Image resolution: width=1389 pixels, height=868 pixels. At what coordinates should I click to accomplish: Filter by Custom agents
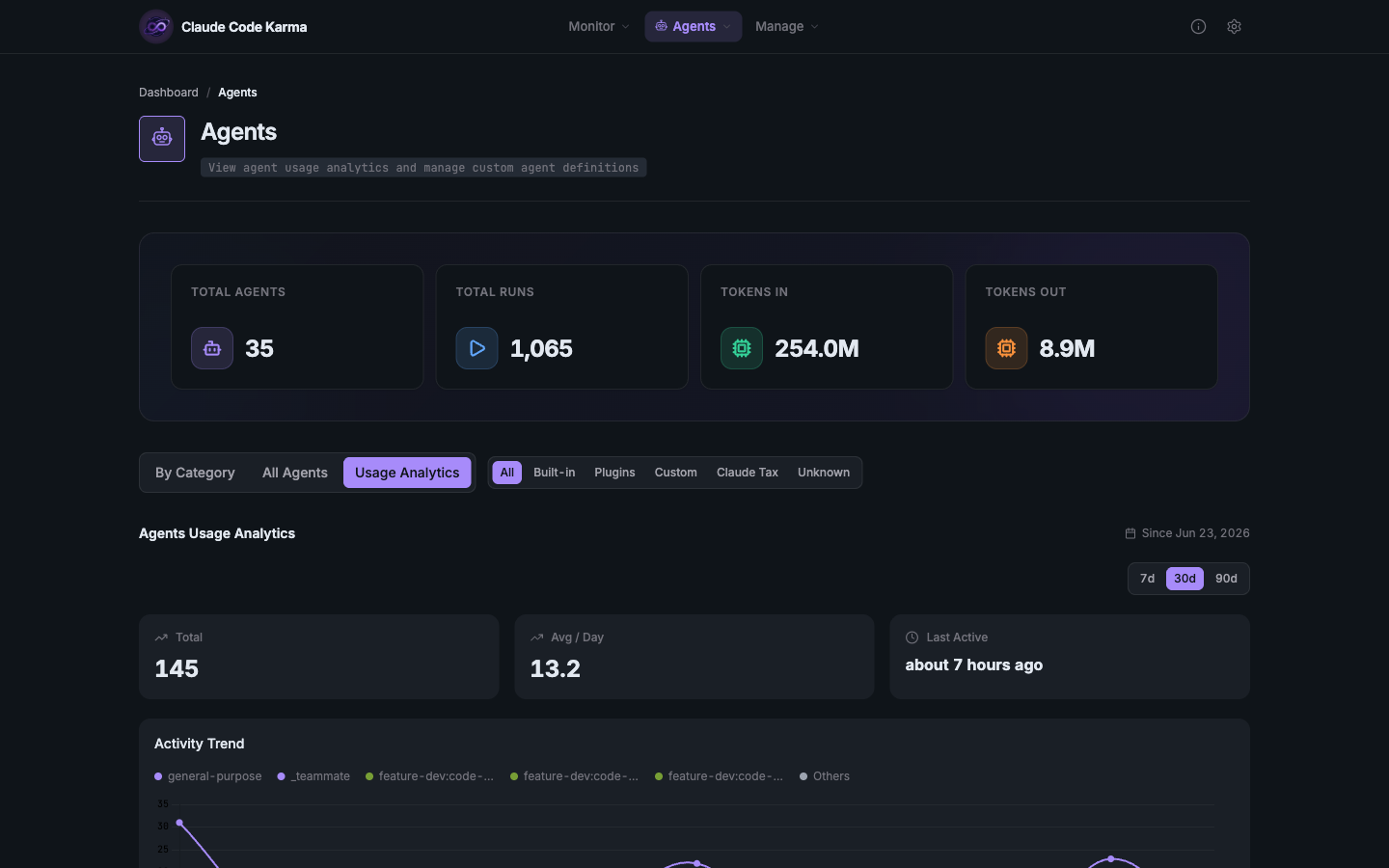pos(675,473)
